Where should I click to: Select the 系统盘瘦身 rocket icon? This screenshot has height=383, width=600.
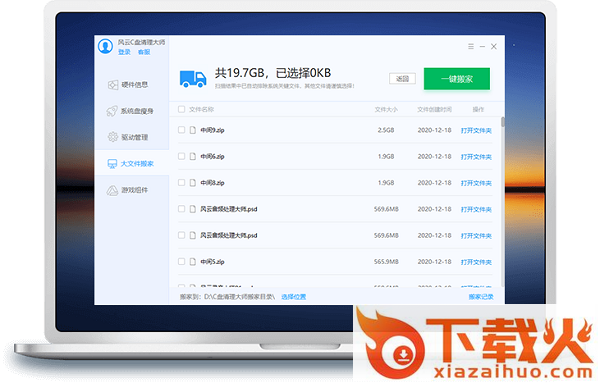pos(112,111)
